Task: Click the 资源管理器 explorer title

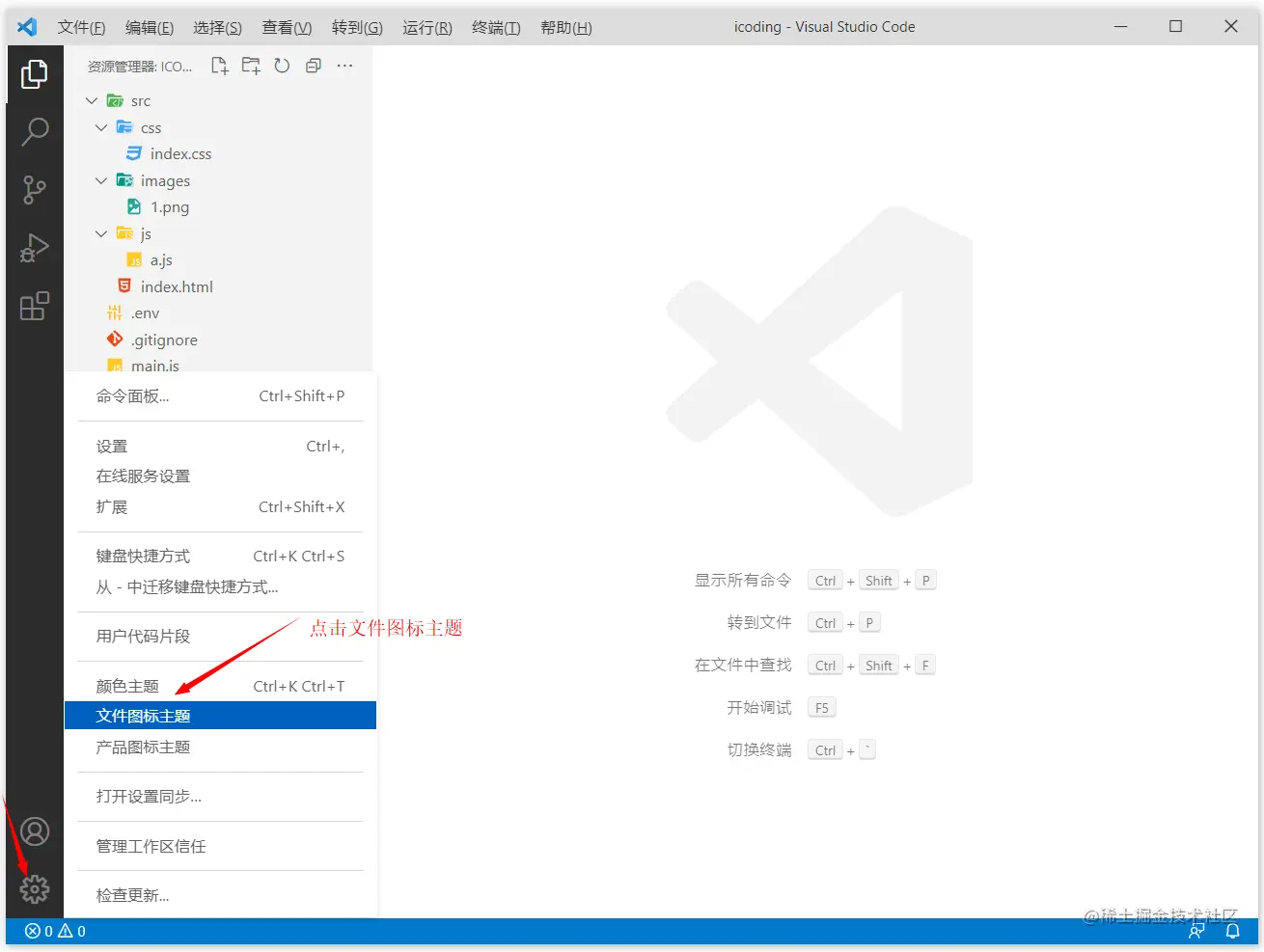Action: [x=140, y=67]
